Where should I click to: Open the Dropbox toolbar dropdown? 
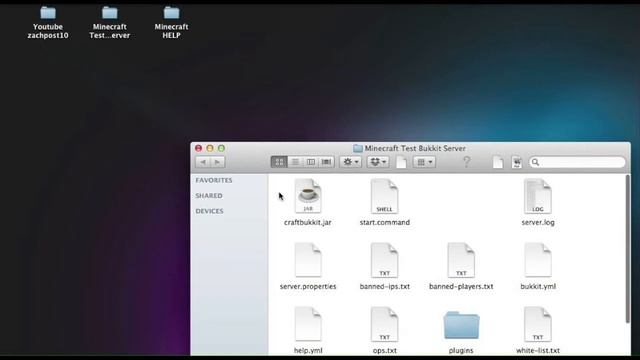pos(378,162)
